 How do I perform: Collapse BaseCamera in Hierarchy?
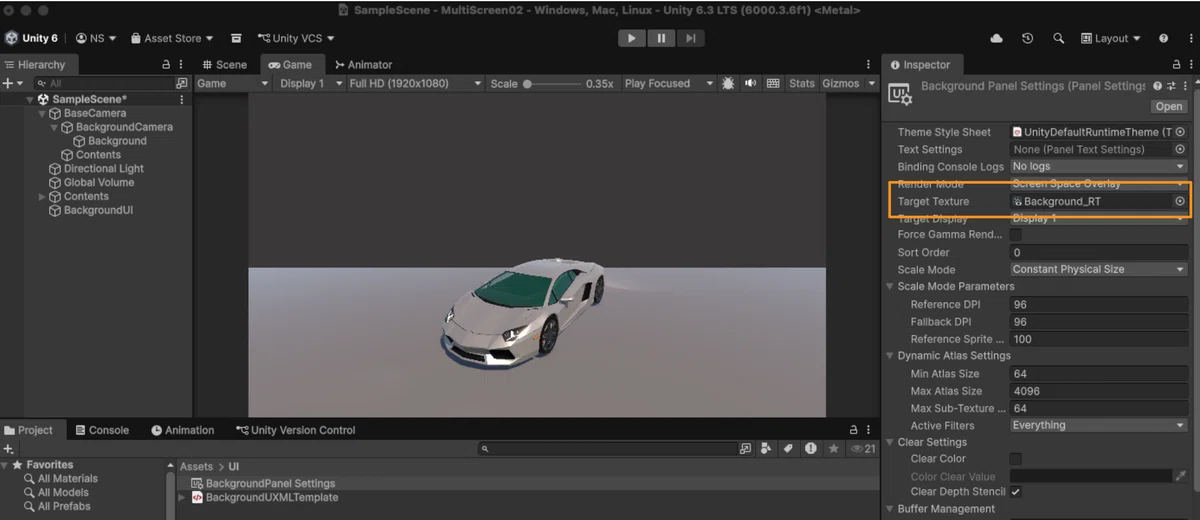43,114
